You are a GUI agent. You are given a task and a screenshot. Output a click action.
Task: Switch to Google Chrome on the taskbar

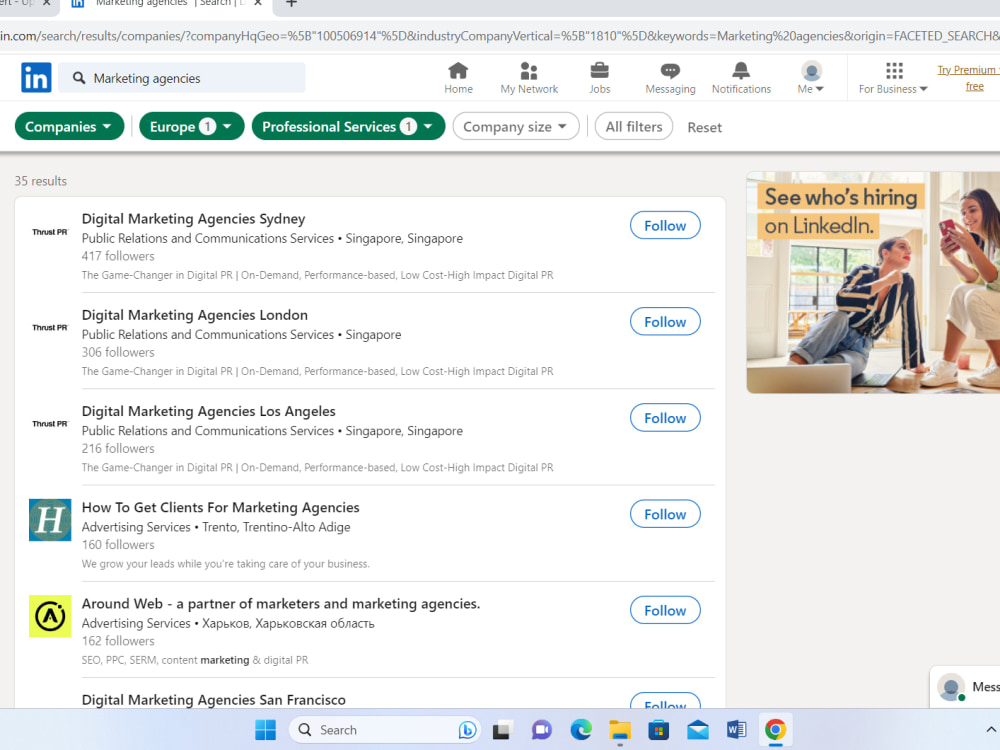click(x=776, y=730)
